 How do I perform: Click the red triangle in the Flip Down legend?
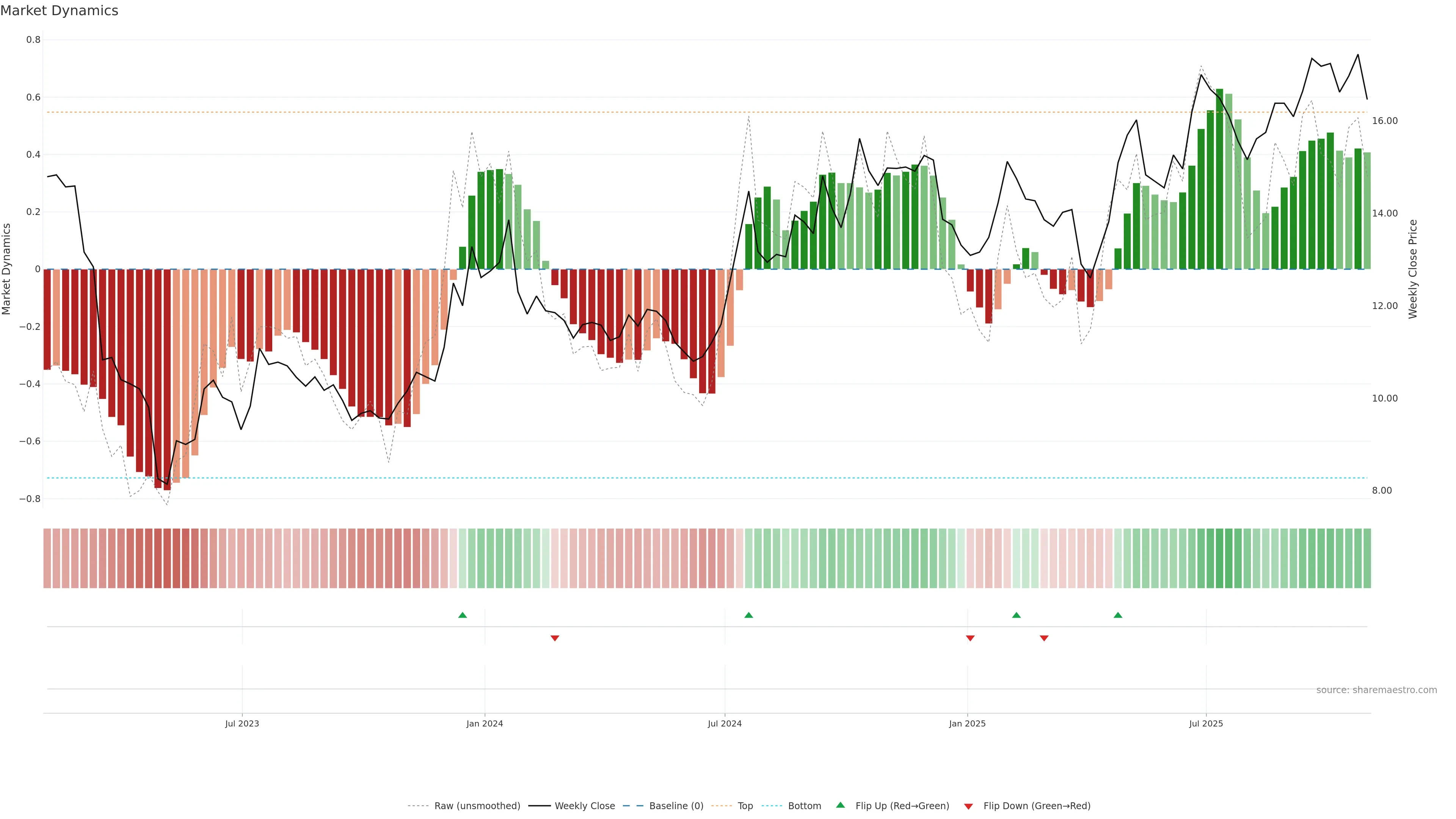(x=968, y=806)
